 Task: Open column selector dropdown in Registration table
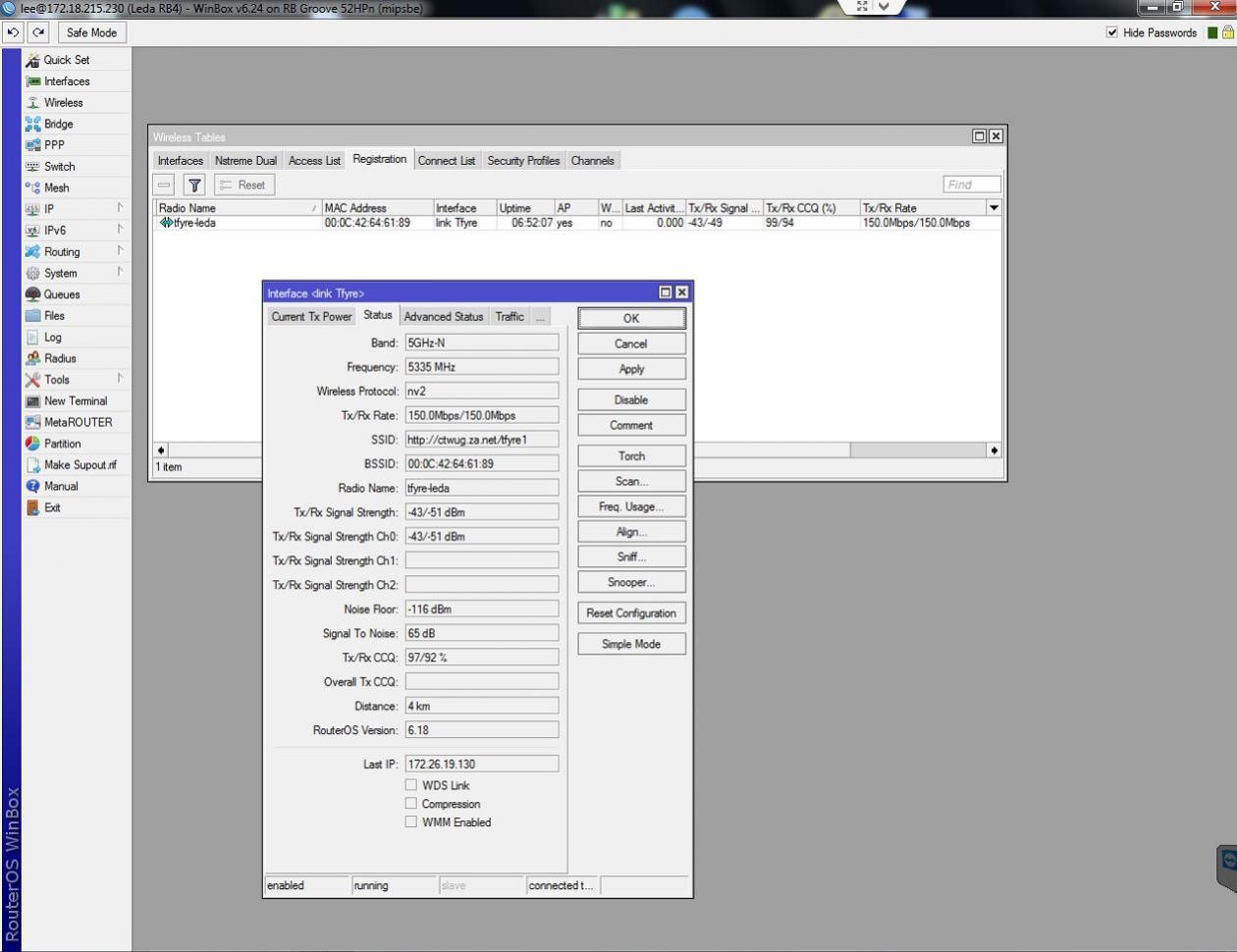pyautogui.click(x=994, y=208)
